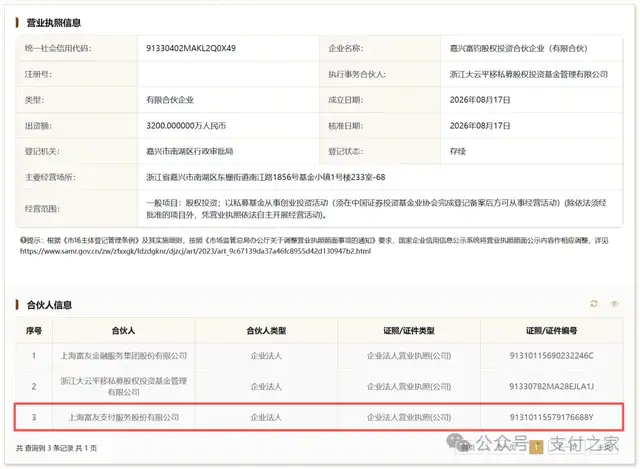The width and height of the screenshot is (640, 469).
Task: Click executive partner 浙江大云平移私募股权投资基金管理有限公司 value
Action: [529, 74]
